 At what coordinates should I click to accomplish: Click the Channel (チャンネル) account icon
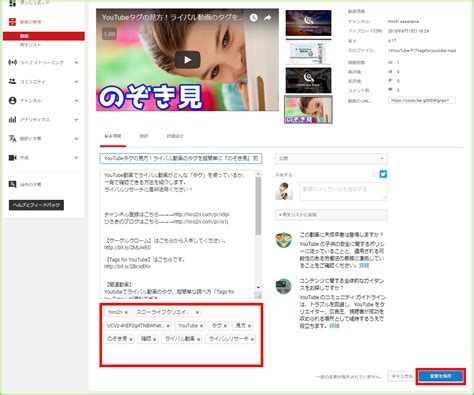(x=12, y=100)
